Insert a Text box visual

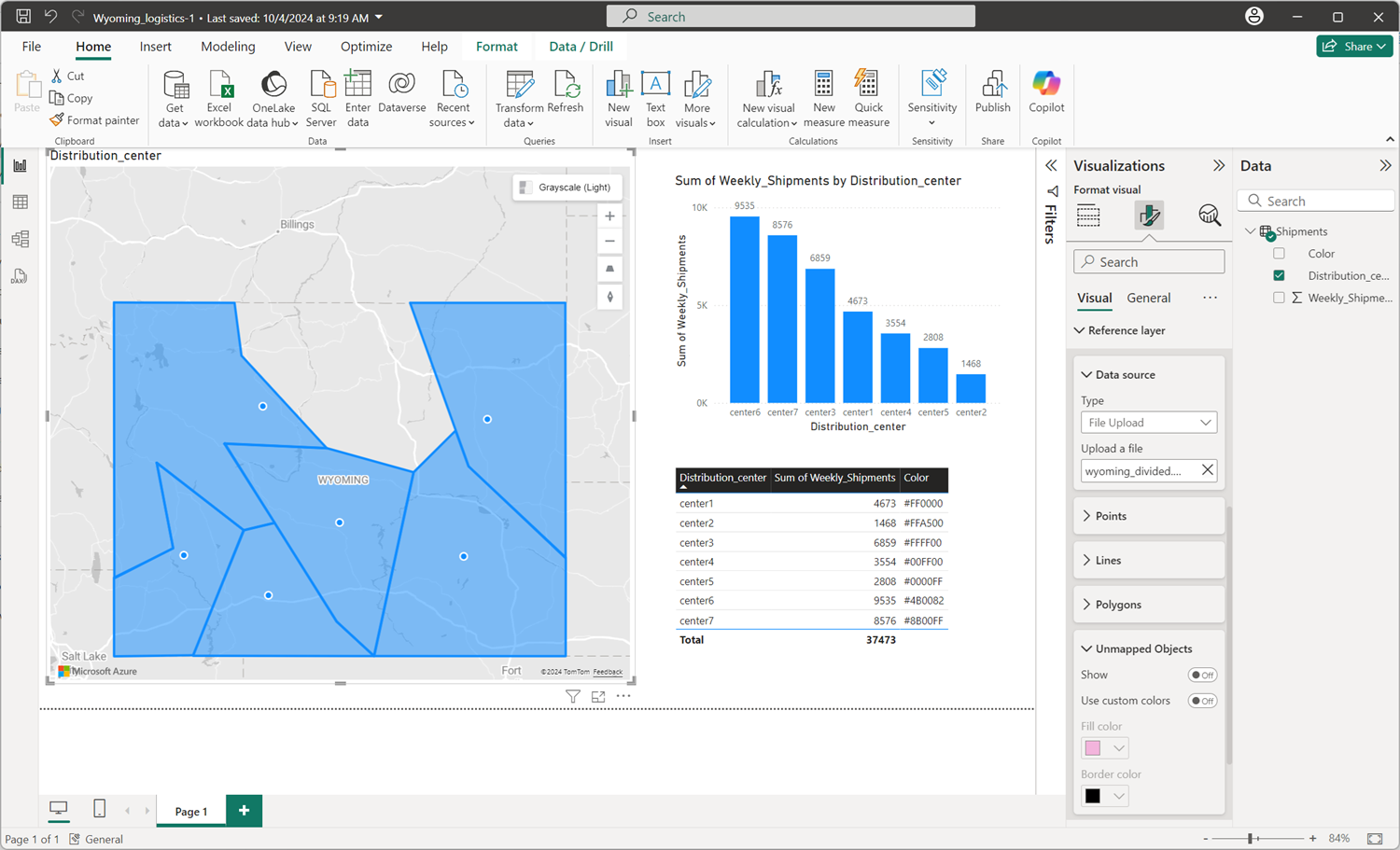(x=655, y=97)
